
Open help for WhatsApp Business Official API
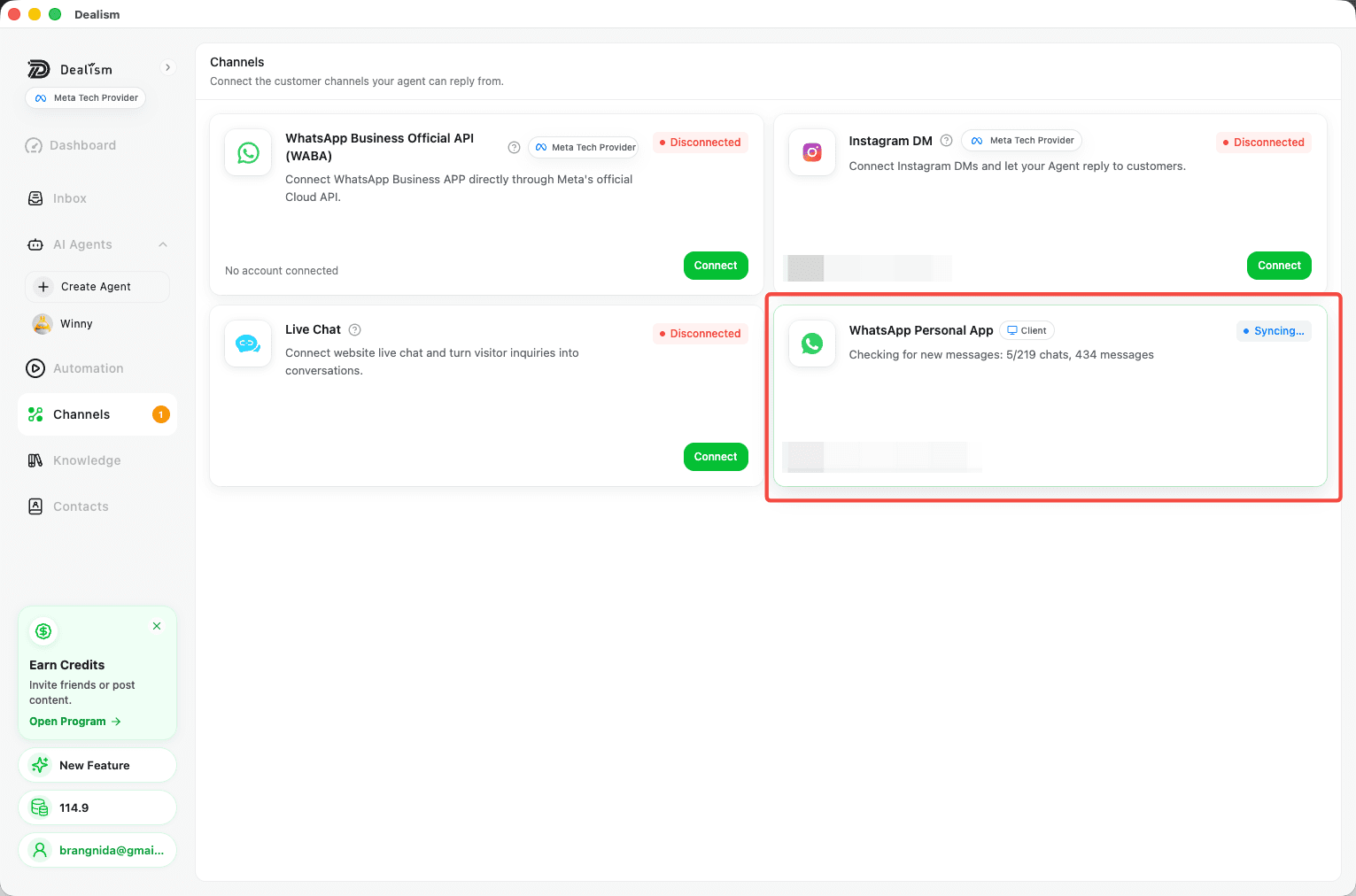514,148
